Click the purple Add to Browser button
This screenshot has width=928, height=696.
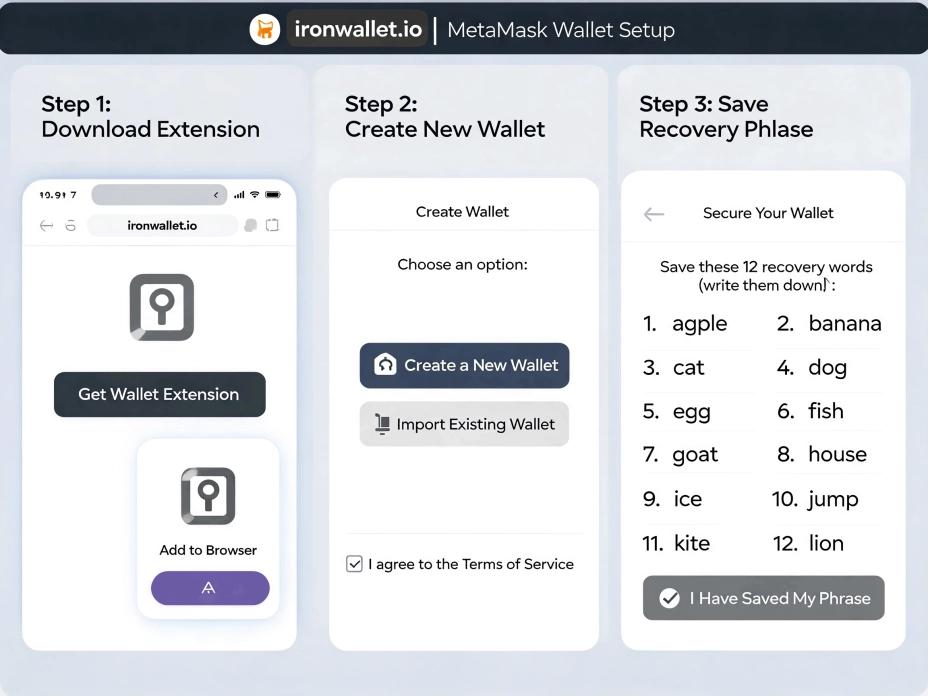[210, 588]
